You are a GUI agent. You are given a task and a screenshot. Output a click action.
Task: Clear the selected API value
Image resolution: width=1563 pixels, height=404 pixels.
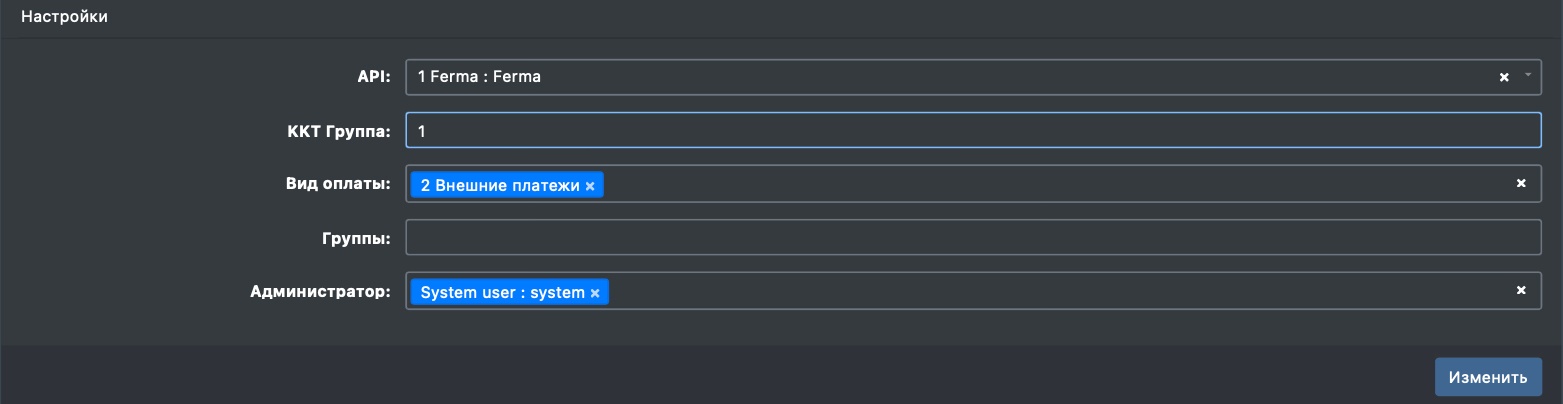click(1503, 77)
